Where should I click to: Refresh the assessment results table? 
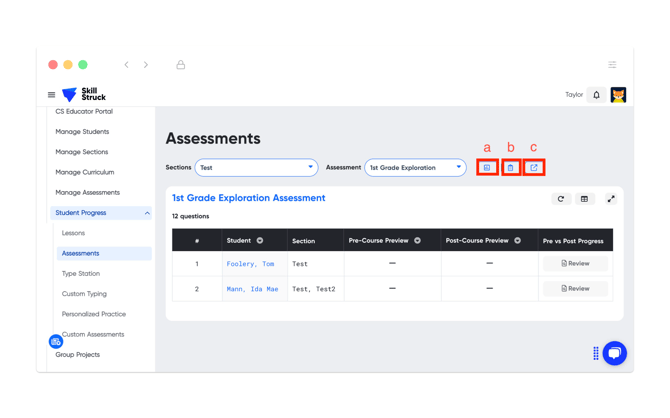(561, 199)
